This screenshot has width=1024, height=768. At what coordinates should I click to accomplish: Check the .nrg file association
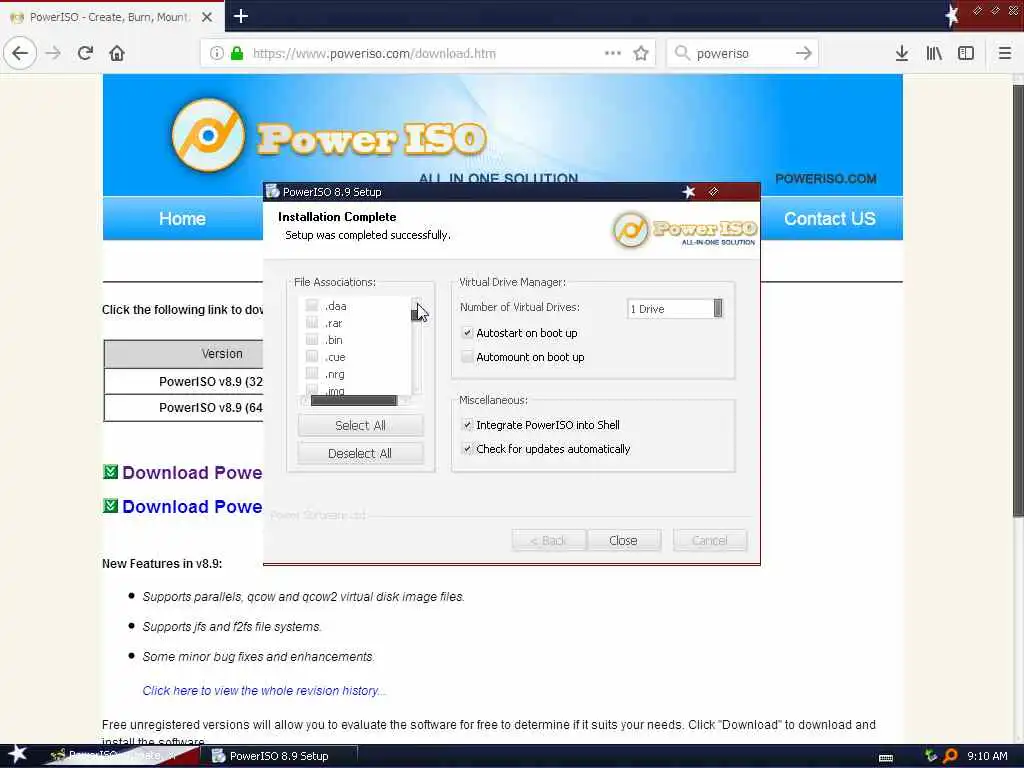click(x=312, y=374)
